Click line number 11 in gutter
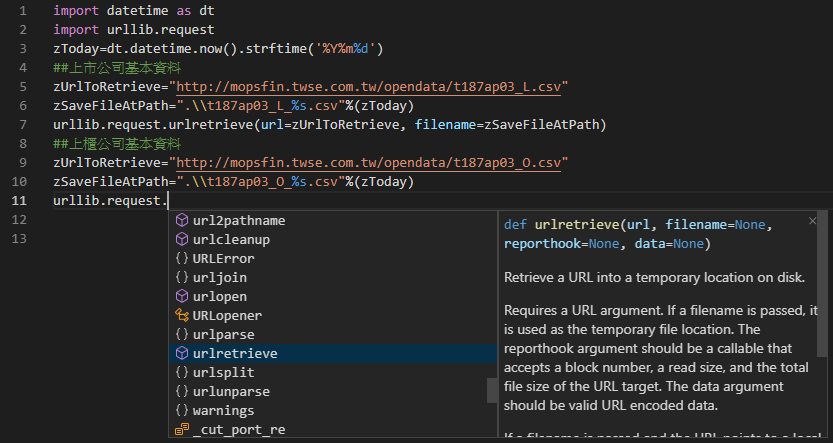Image resolution: width=833 pixels, height=443 pixels. pyautogui.click(x=19, y=201)
